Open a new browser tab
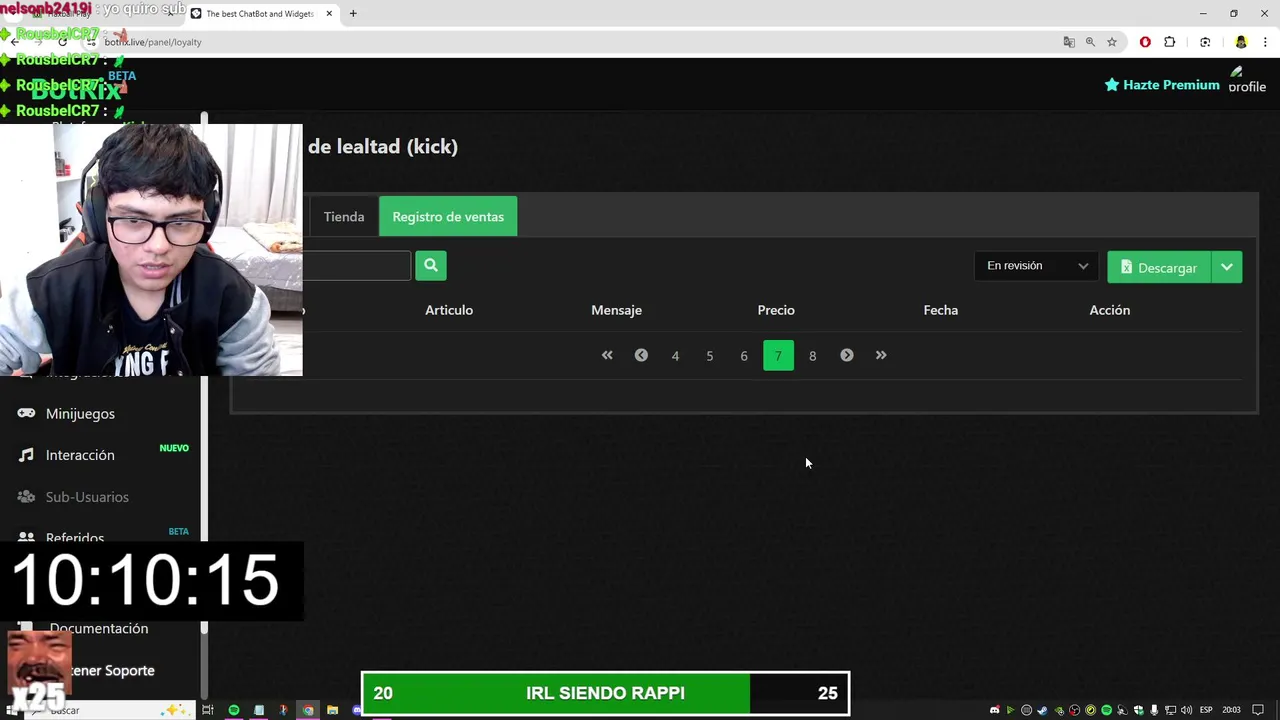Screen dimensions: 1280x720 [x=353, y=13]
